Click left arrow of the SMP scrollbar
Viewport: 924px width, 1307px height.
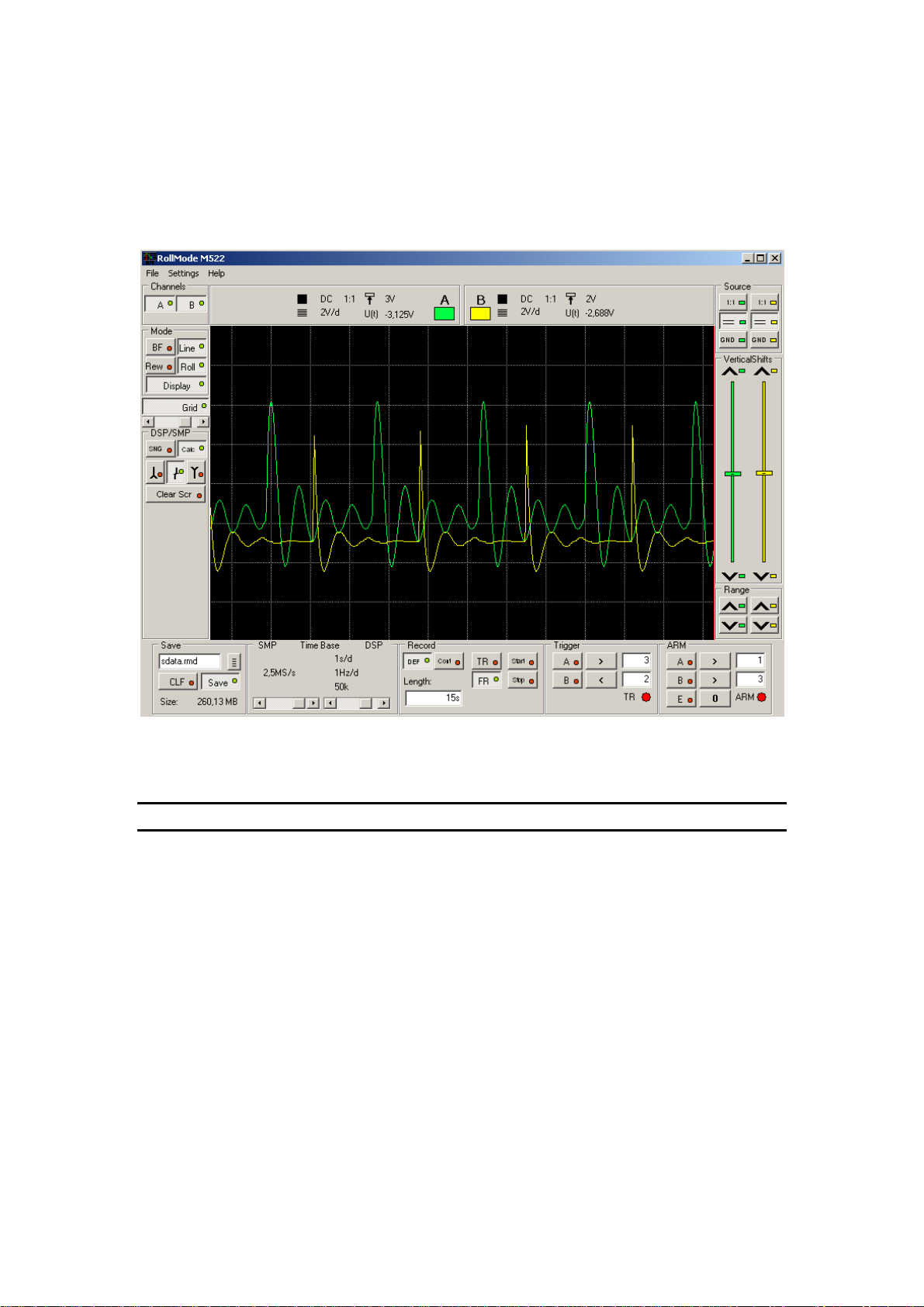pos(260,703)
